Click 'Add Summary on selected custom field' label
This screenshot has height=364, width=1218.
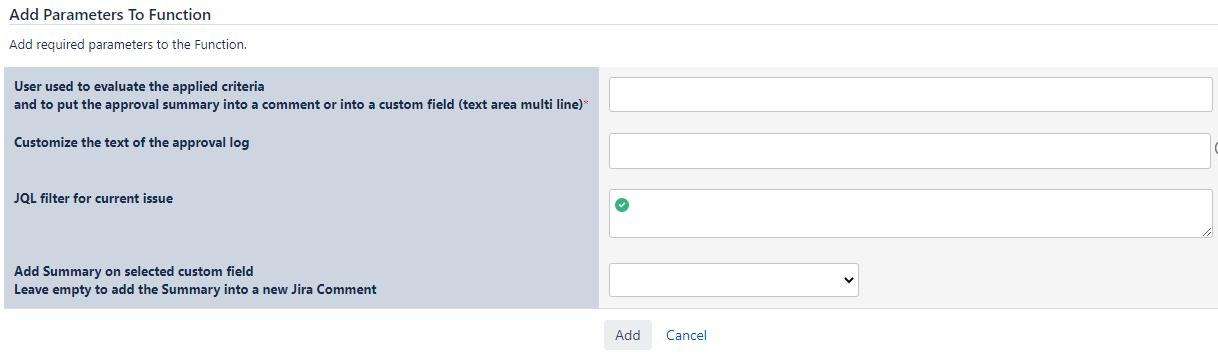click(x=134, y=271)
